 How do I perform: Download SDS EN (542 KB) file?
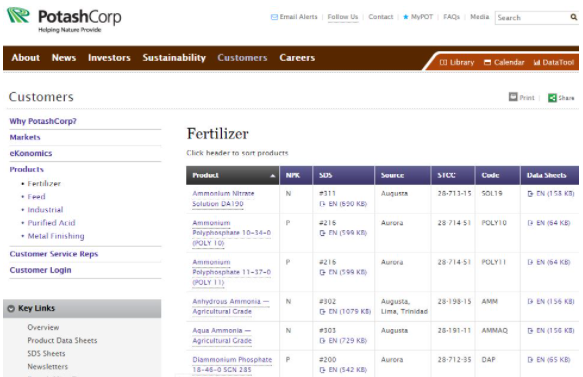coord(343,370)
